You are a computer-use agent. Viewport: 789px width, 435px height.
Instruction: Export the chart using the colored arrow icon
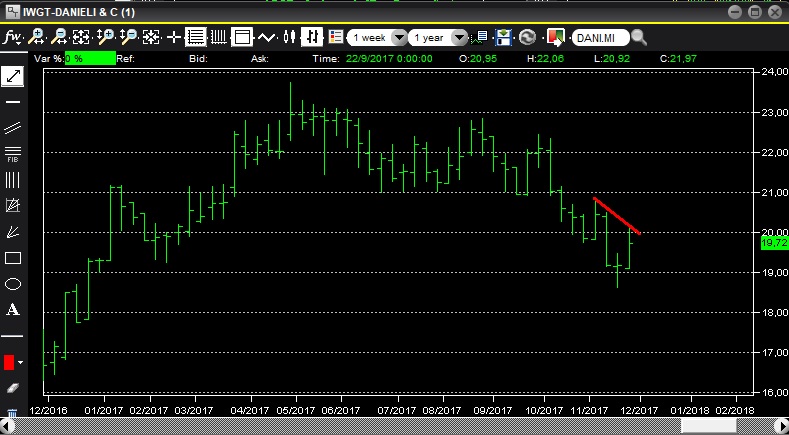[x=556, y=37]
